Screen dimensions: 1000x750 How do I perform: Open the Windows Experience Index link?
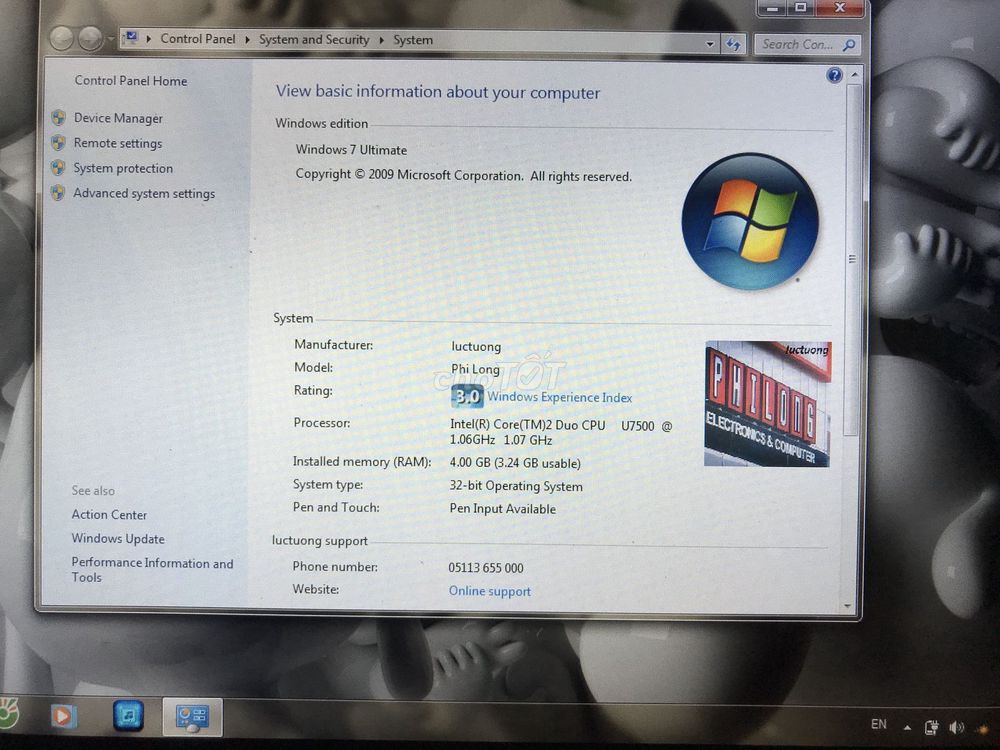click(560, 397)
